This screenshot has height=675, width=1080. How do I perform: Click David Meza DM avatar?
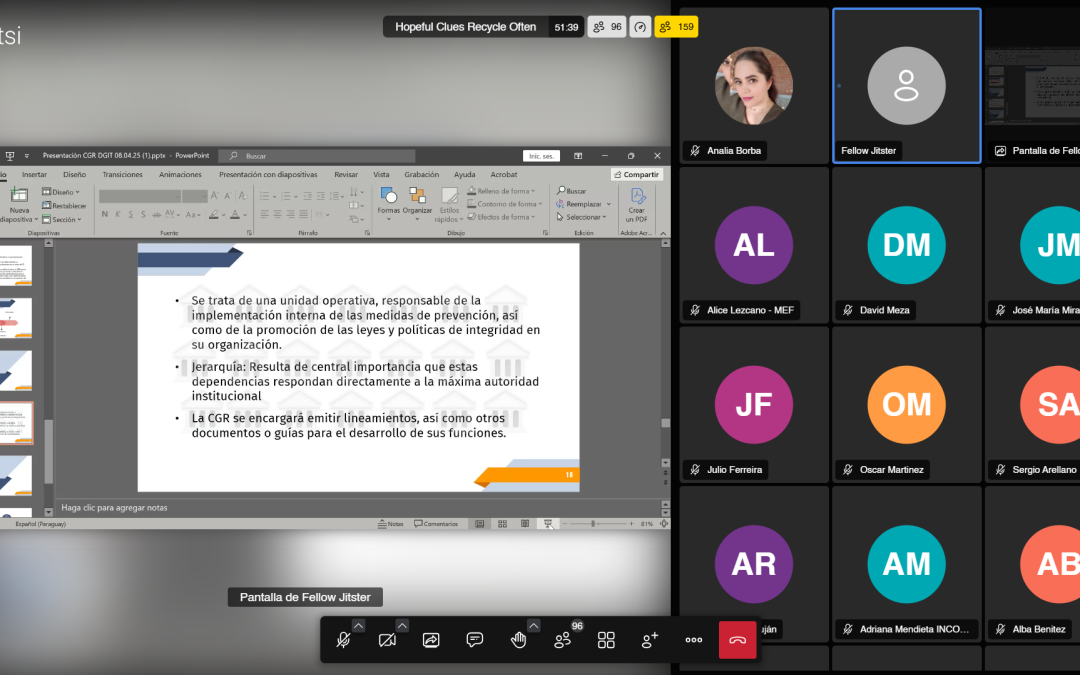point(906,245)
